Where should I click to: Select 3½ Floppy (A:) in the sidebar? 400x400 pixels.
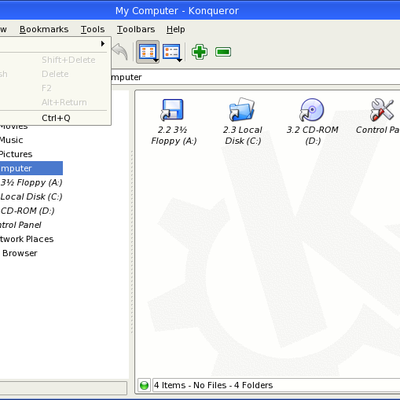pos(31,183)
